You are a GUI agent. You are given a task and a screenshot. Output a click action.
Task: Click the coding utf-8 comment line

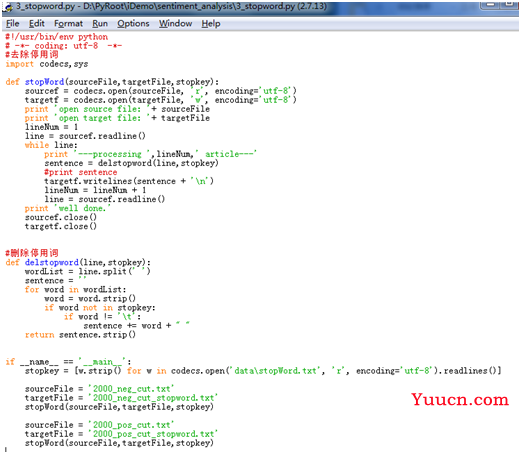pos(64,46)
